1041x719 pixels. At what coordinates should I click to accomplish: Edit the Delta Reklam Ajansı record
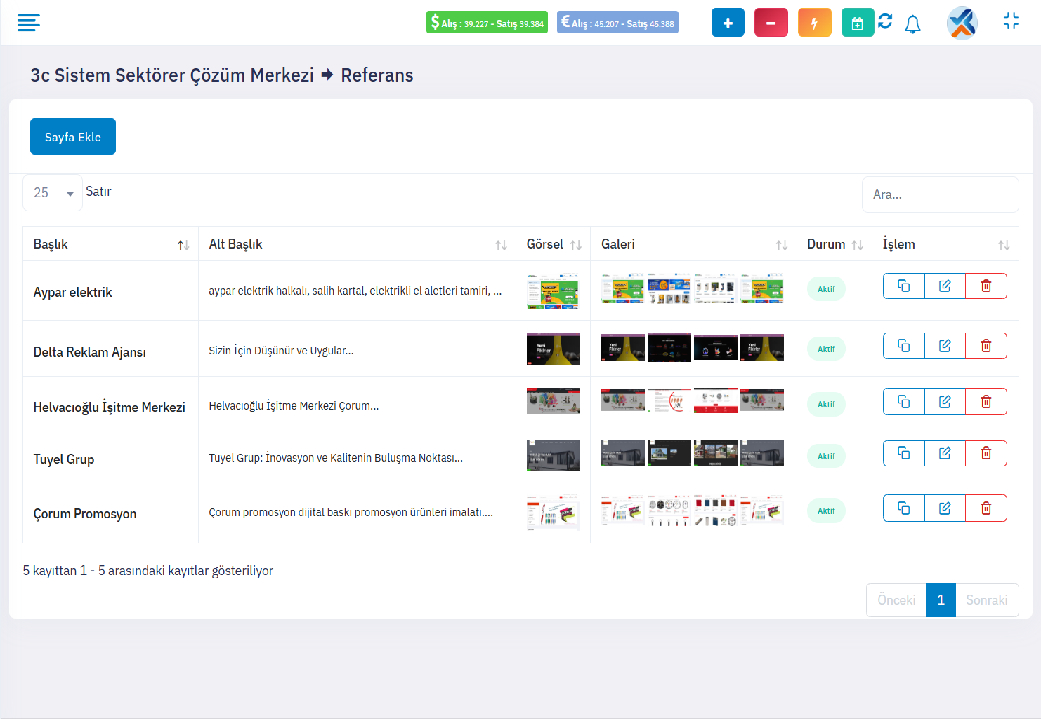(945, 346)
